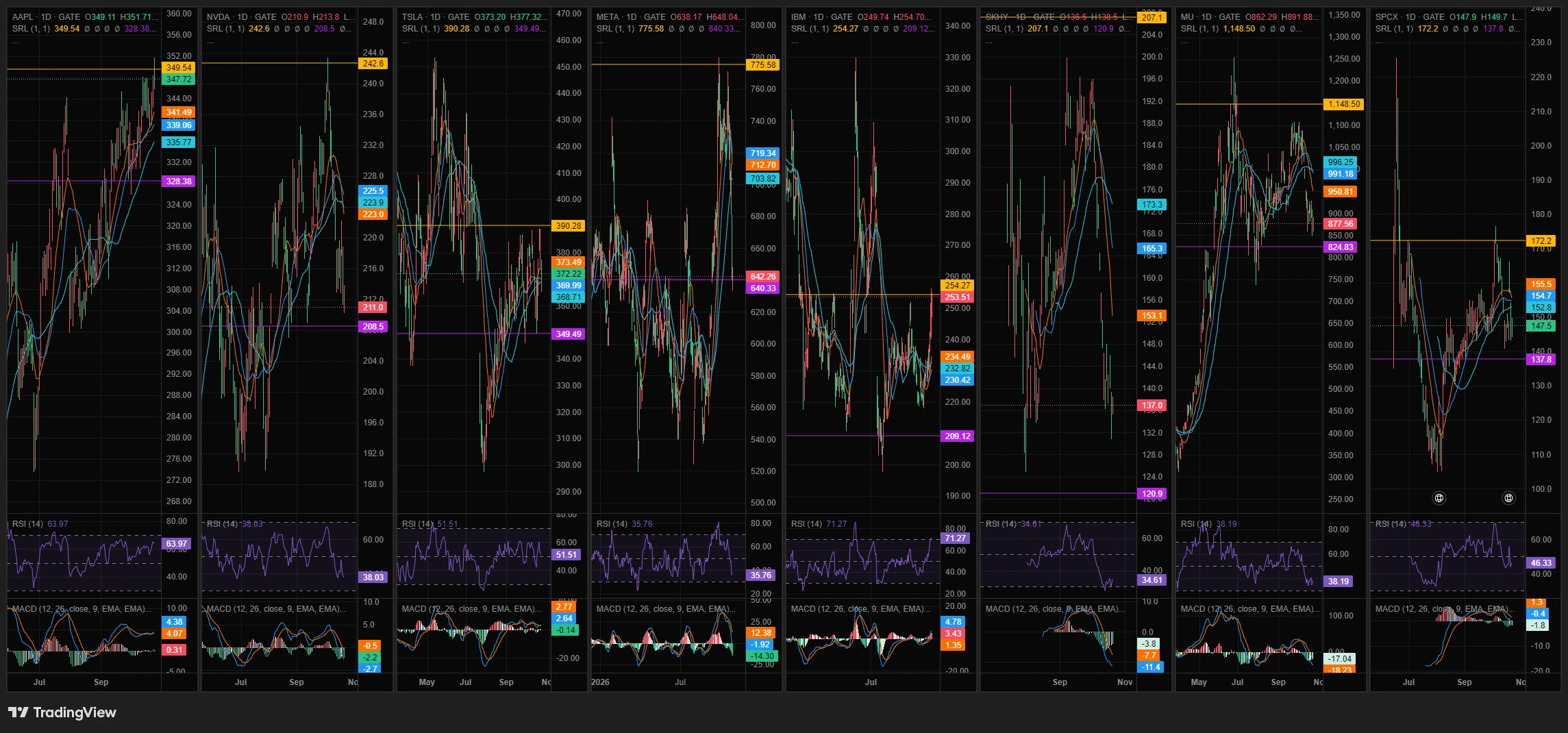Screen dimensions: 1568x733
Task: Open the second globe event marker on SPCX chart
Action: point(1508,498)
